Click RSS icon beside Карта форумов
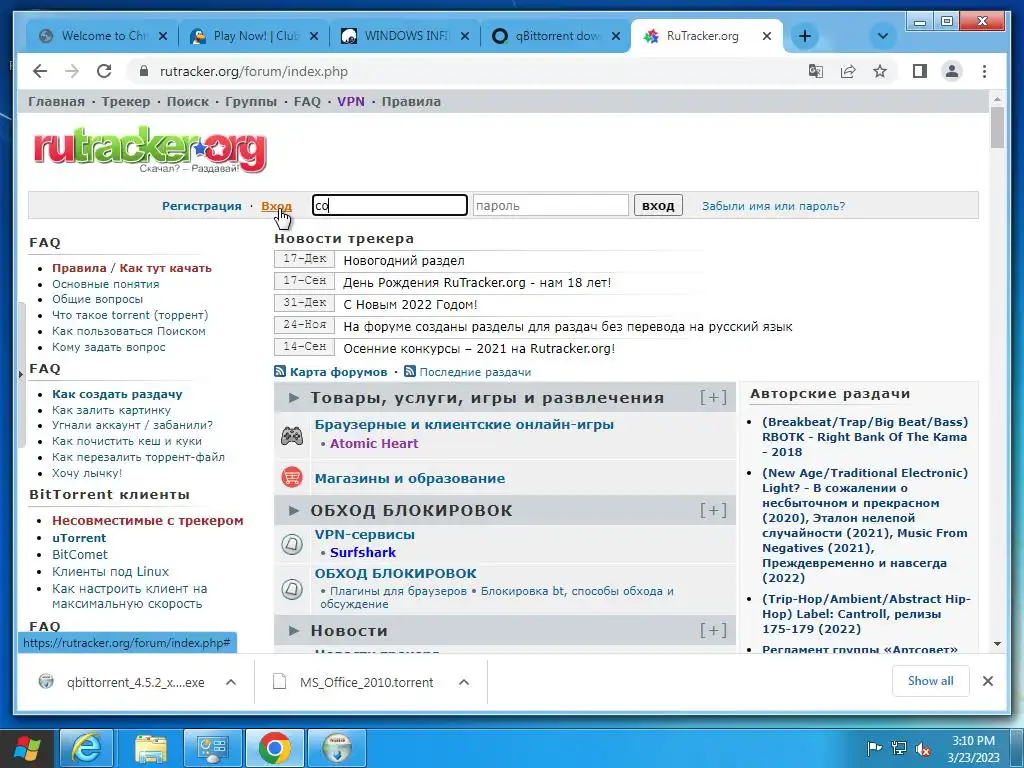 [x=280, y=372]
